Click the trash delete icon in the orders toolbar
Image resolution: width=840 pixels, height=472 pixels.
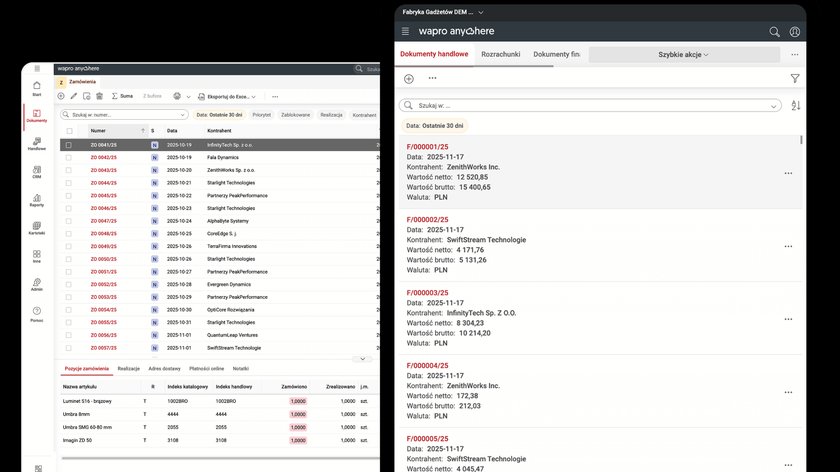click(99, 96)
